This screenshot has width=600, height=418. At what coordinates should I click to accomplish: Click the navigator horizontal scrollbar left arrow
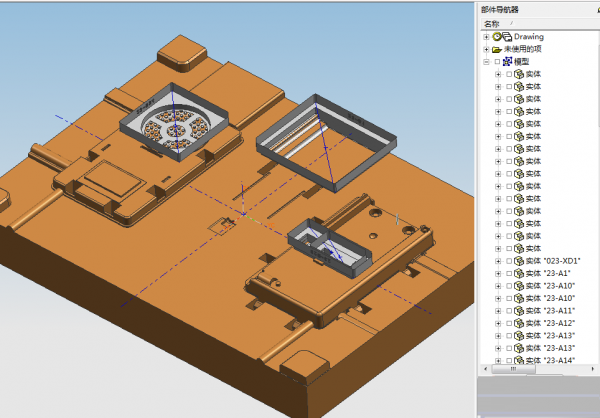pos(486,369)
